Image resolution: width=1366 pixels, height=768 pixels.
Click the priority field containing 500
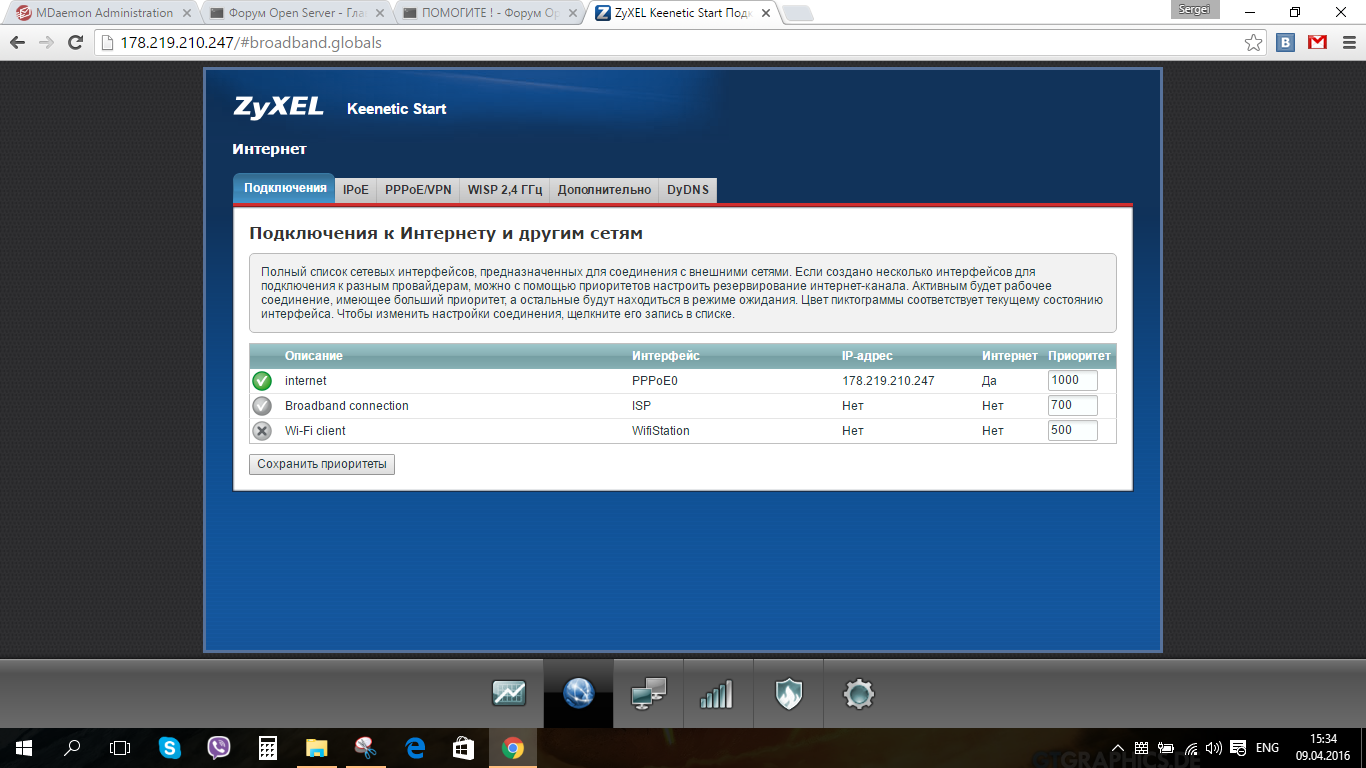click(1072, 431)
